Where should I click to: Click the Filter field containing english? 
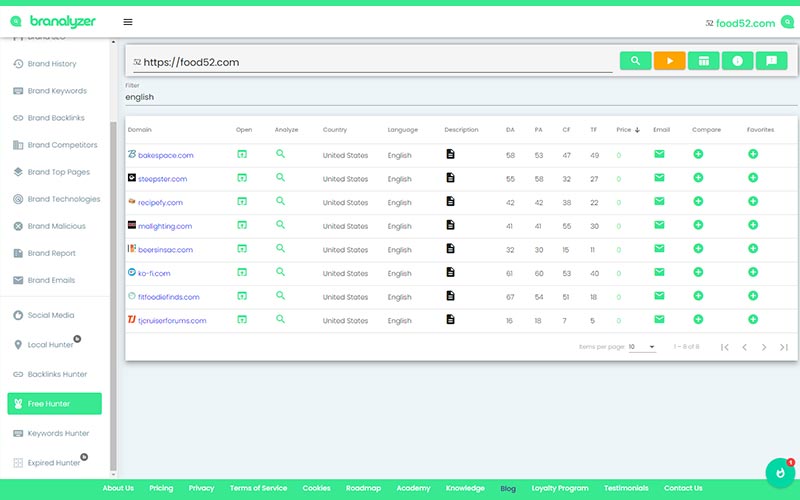461,97
